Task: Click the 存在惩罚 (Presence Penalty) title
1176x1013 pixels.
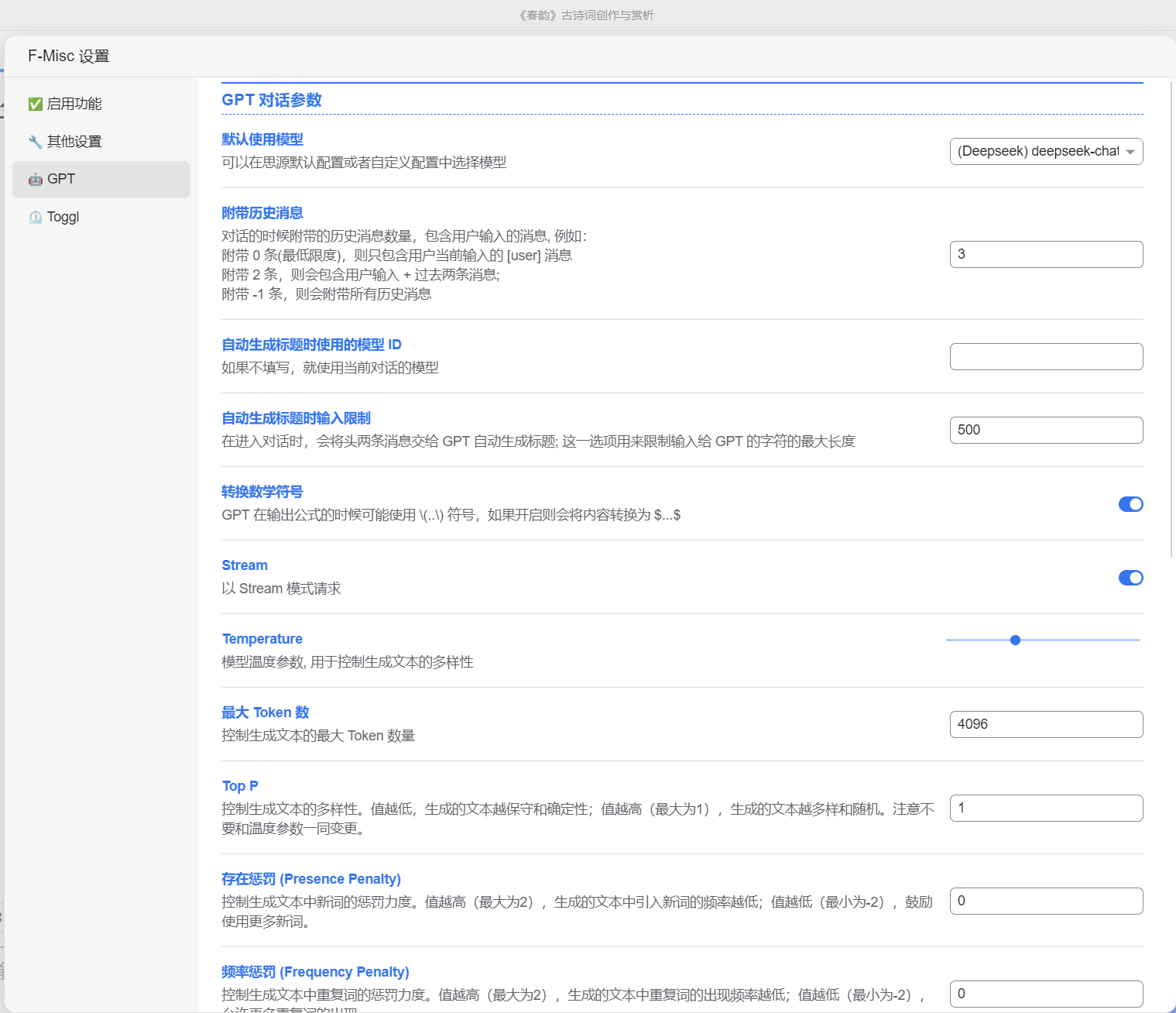Action: pyautogui.click(x=311, y=879)
